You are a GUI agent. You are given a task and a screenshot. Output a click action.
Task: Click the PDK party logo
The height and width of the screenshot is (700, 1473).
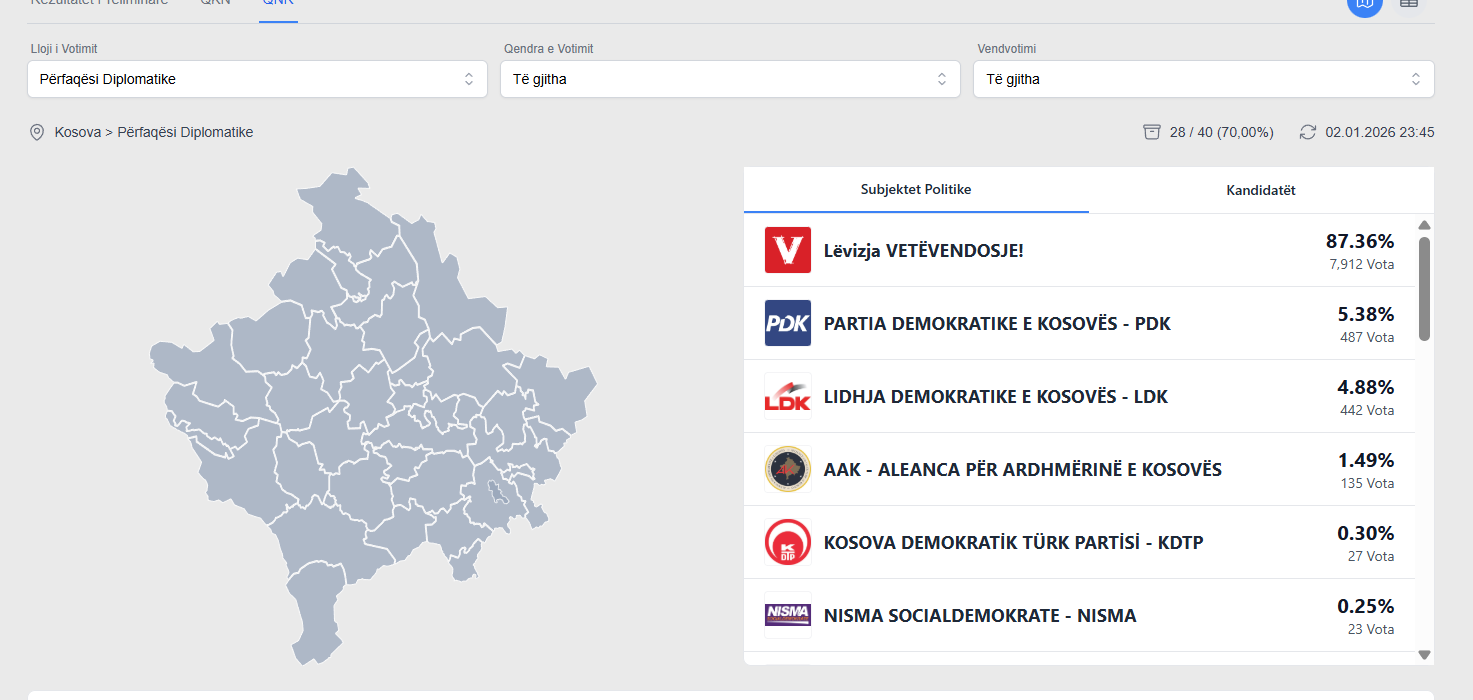788,323
